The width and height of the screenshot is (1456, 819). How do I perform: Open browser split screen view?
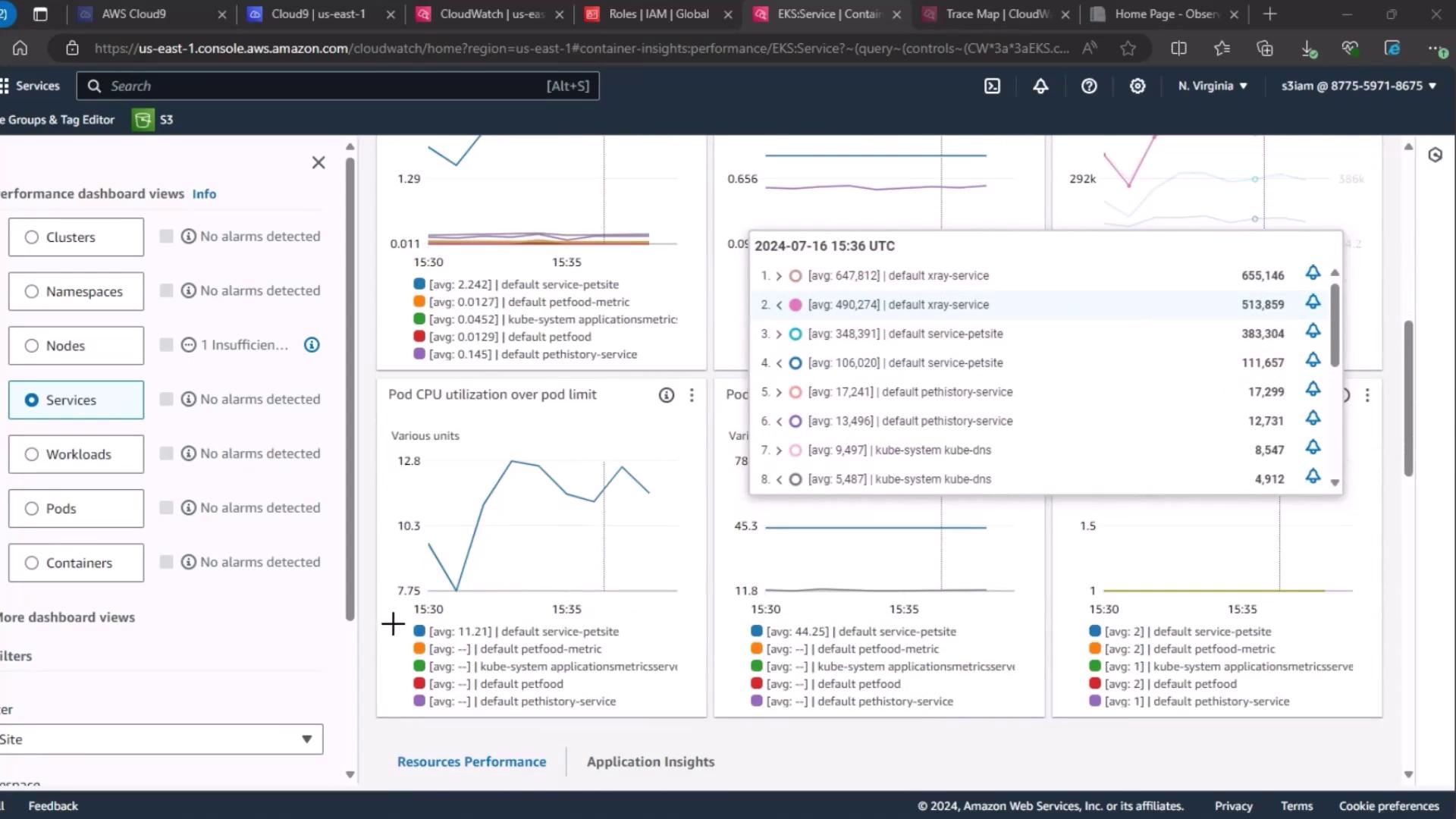point(1178,49)
